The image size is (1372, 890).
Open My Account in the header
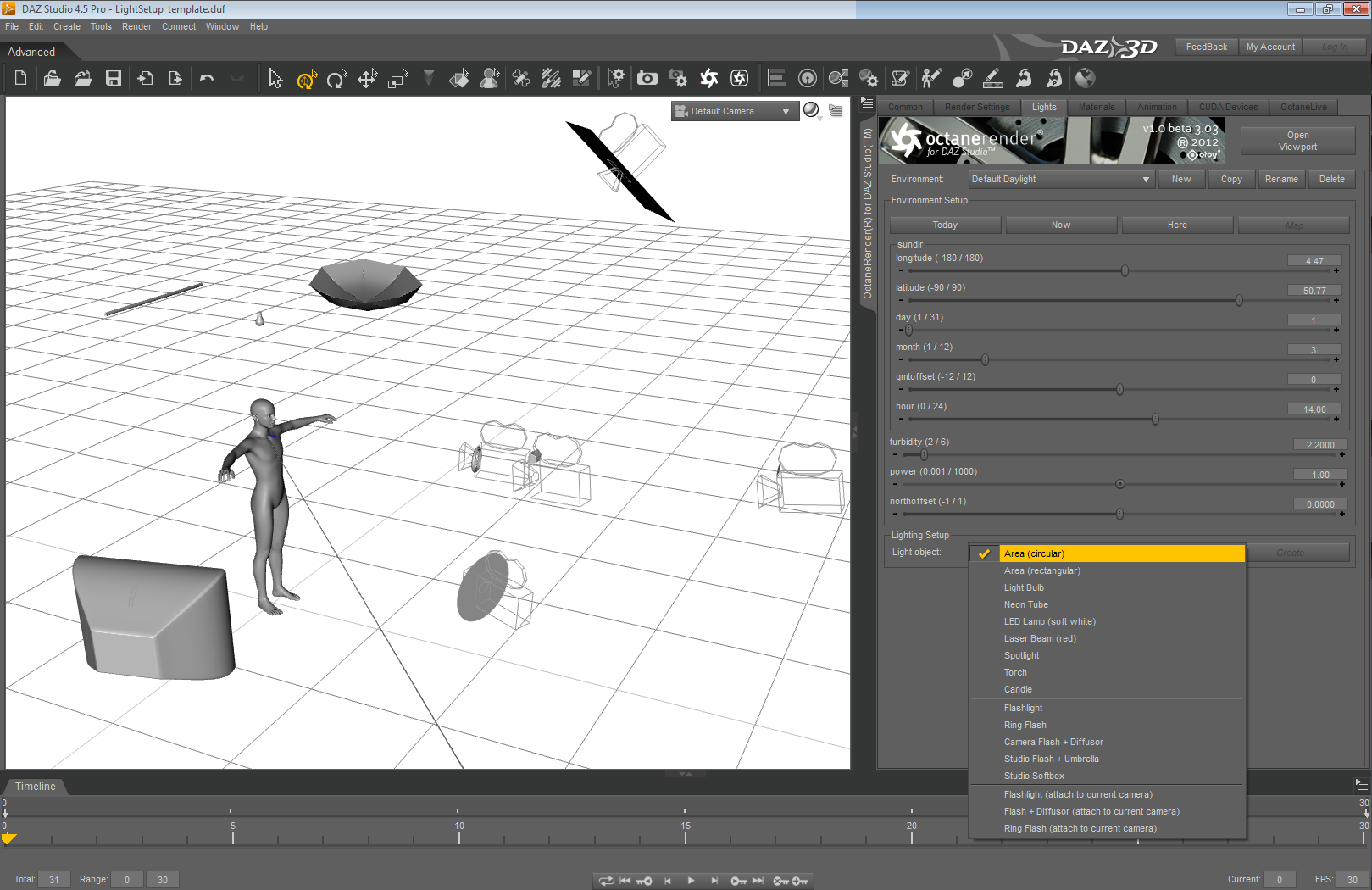1270,47
